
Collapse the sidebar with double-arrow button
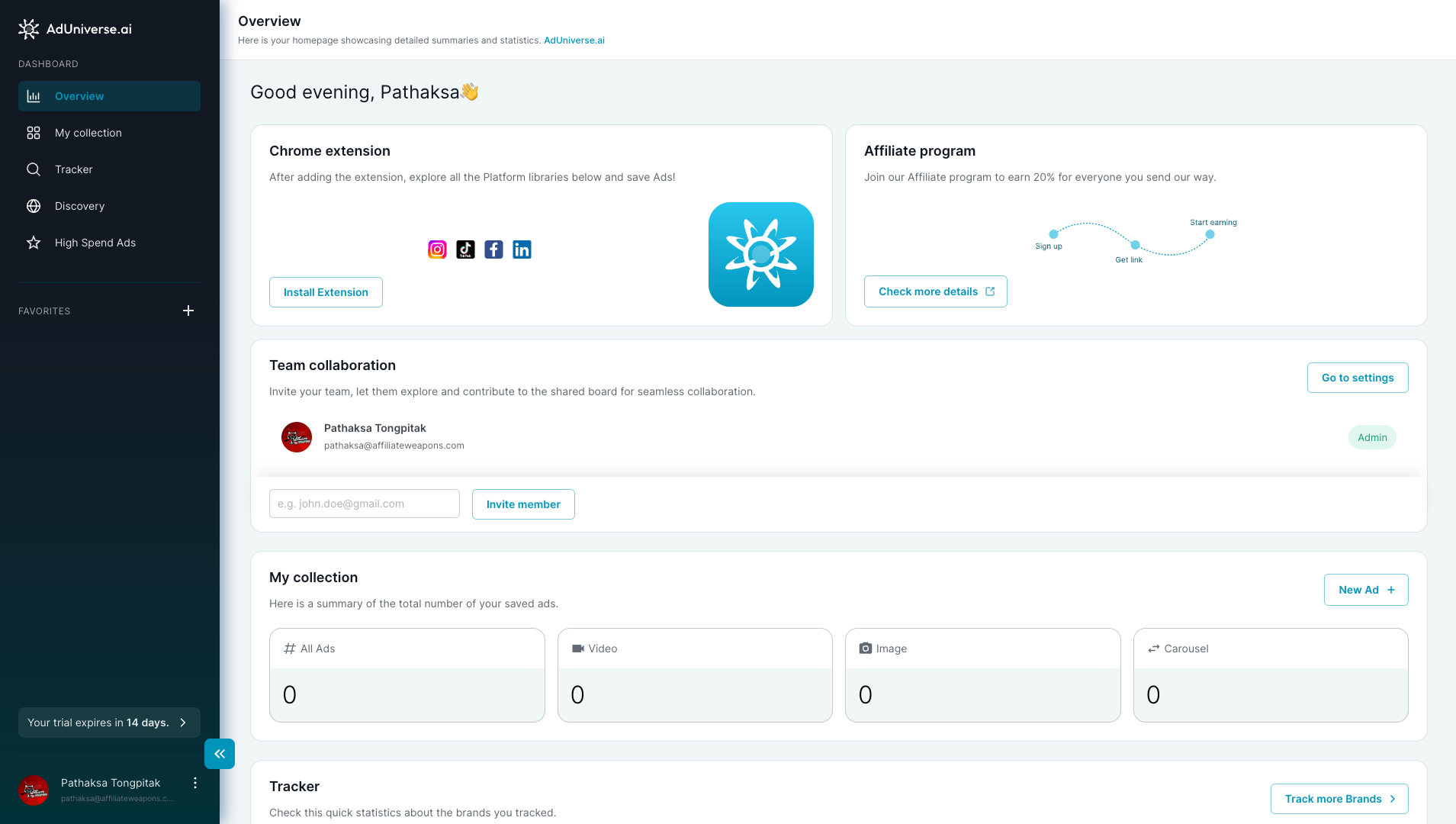click(x=220, y=754)
